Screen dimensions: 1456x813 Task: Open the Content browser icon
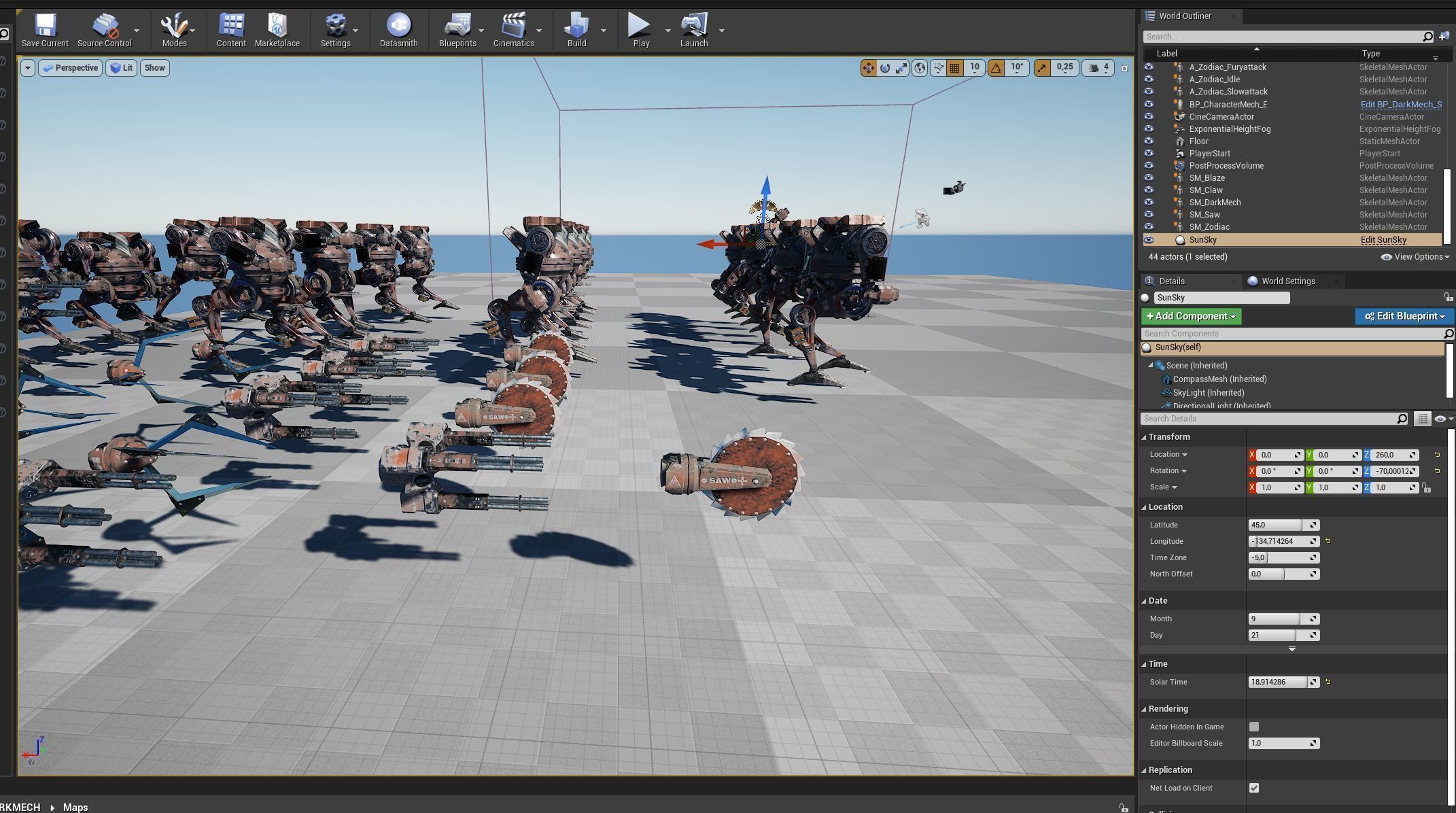click(231, 30)
